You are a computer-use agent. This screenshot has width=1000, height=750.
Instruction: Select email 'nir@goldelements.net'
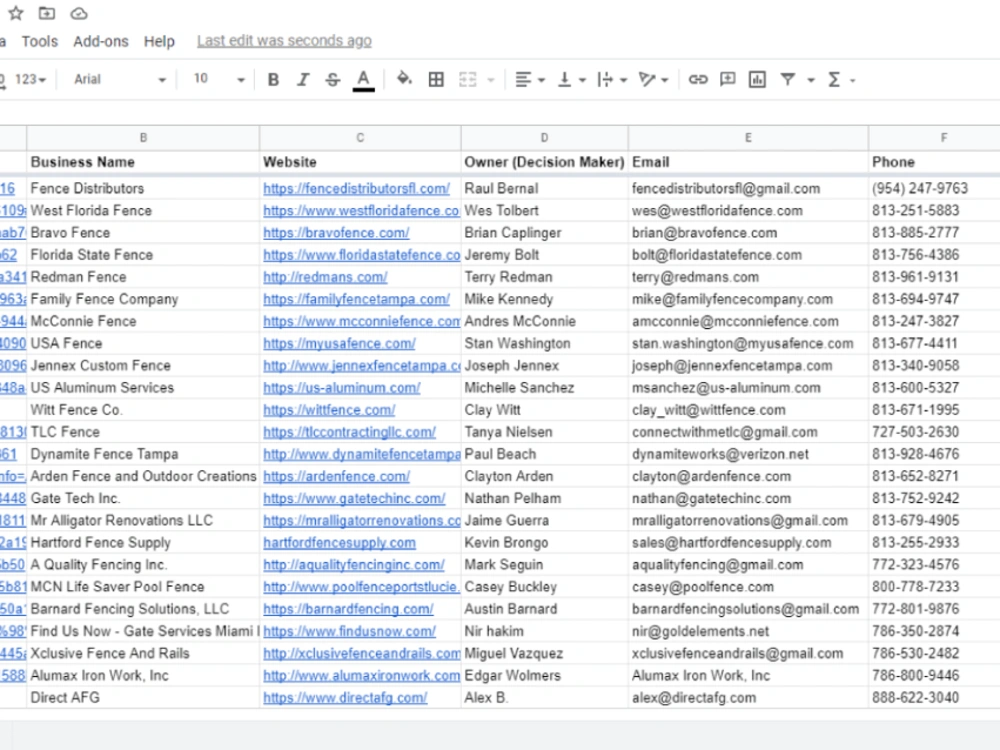coord(748,631)
